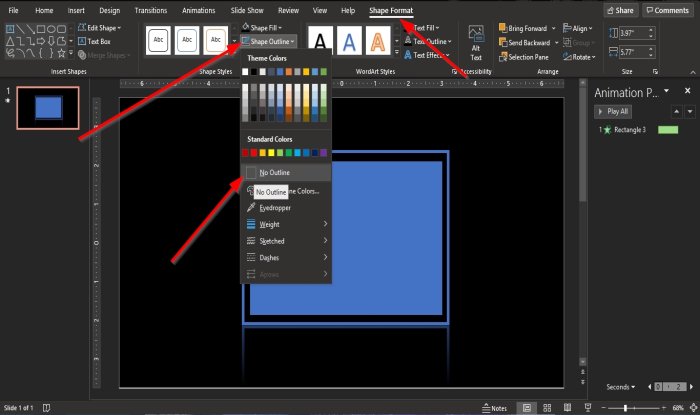Image resolution: width=700 pixels, height=415 pixels.
Task: Toggle Notes pane in status bar
Action: 493,408
